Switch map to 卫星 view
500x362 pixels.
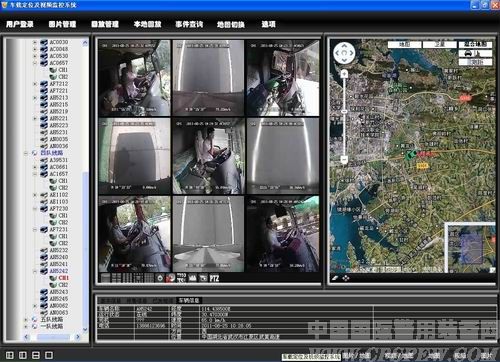coord(440,44)
